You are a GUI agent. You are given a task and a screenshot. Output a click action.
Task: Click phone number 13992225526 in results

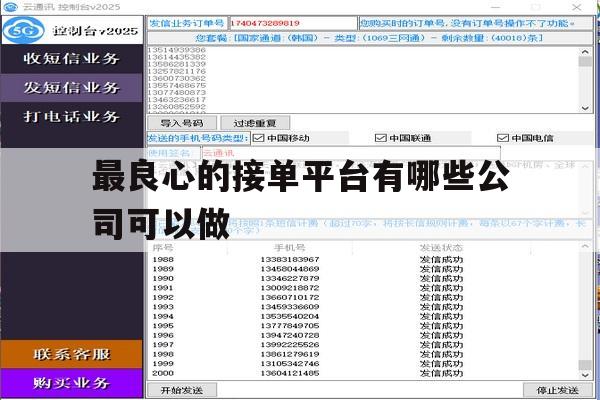pyautogui.click(x=290, y=344)
